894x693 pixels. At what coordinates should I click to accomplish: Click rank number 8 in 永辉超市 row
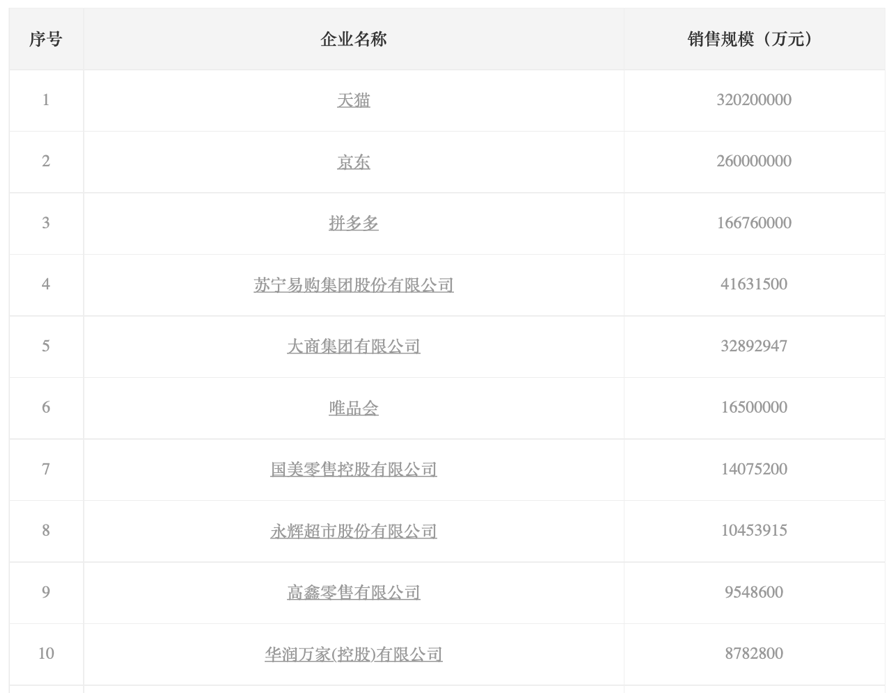click(x=46, y=530)
